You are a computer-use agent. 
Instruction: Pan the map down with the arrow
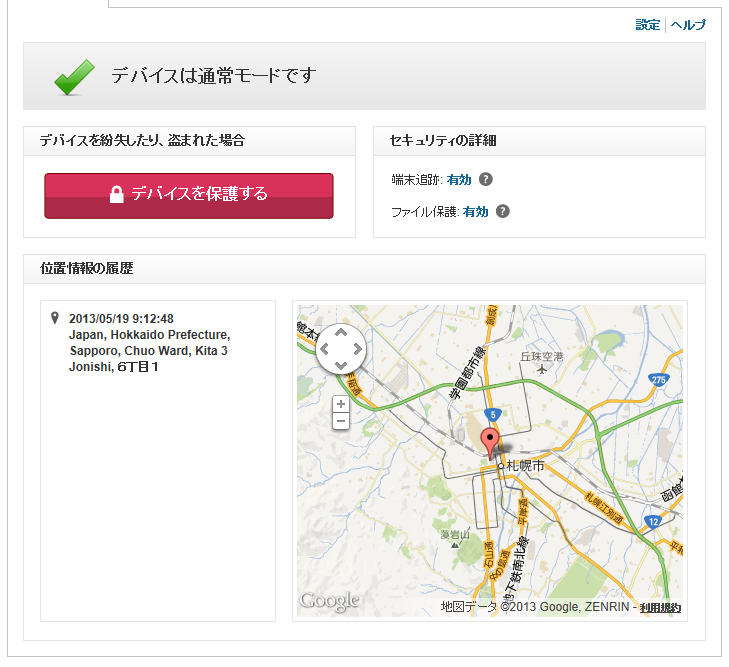[341, 365]
